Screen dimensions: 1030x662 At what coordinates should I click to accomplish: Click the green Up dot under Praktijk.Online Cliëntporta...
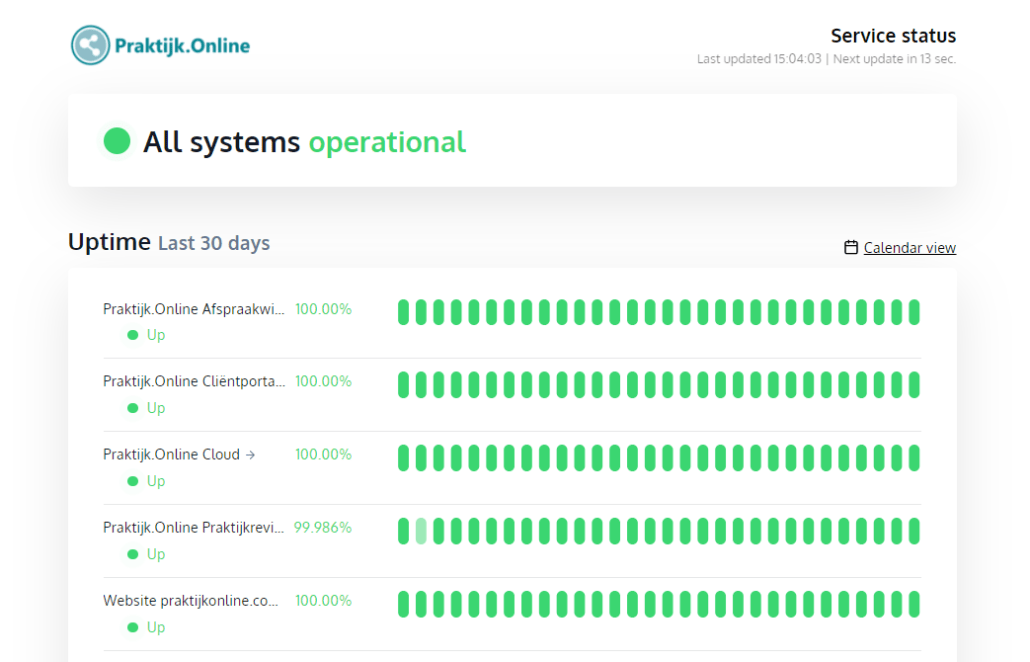click(133, 408)
